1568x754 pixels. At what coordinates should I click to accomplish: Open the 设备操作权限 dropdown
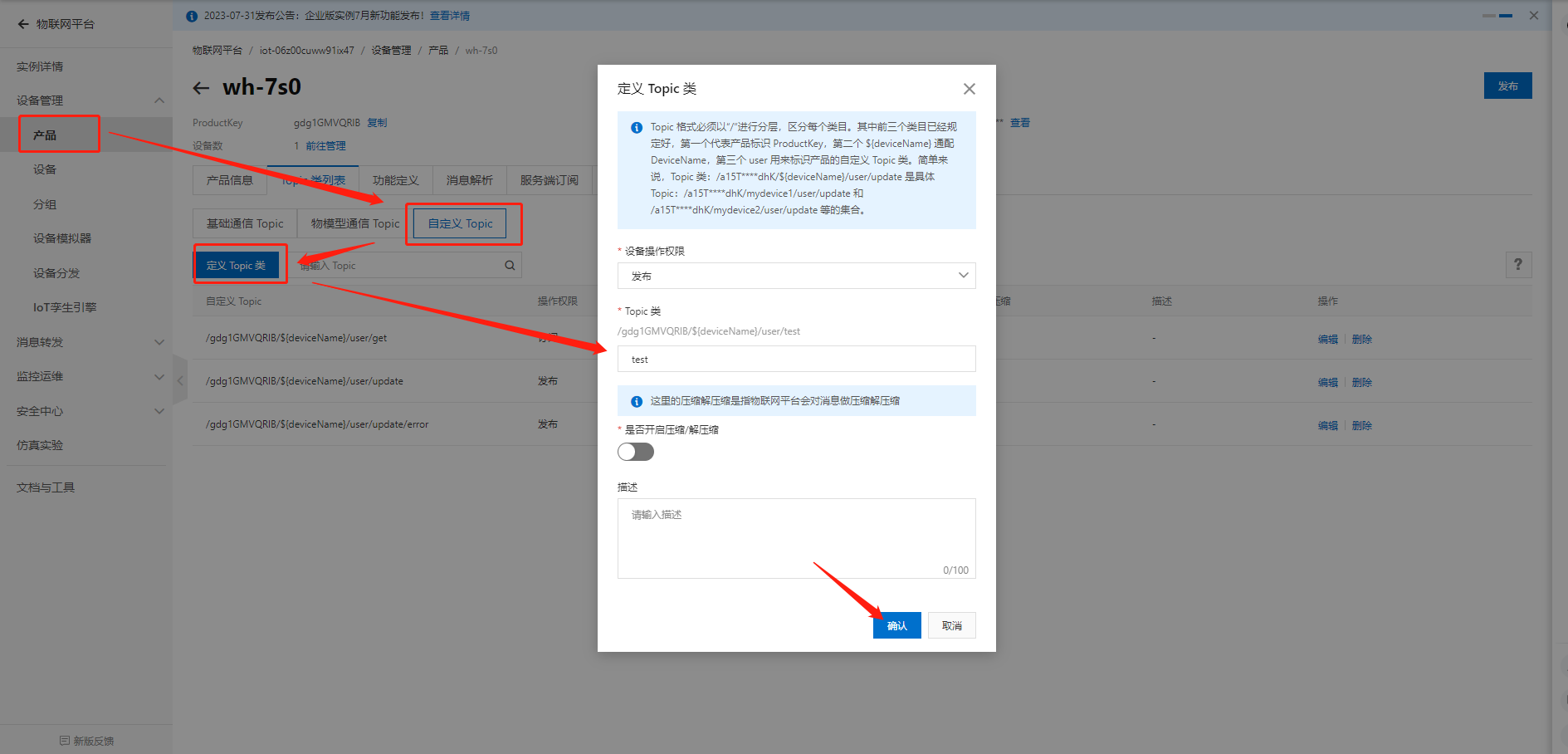[x=796, y=276]
